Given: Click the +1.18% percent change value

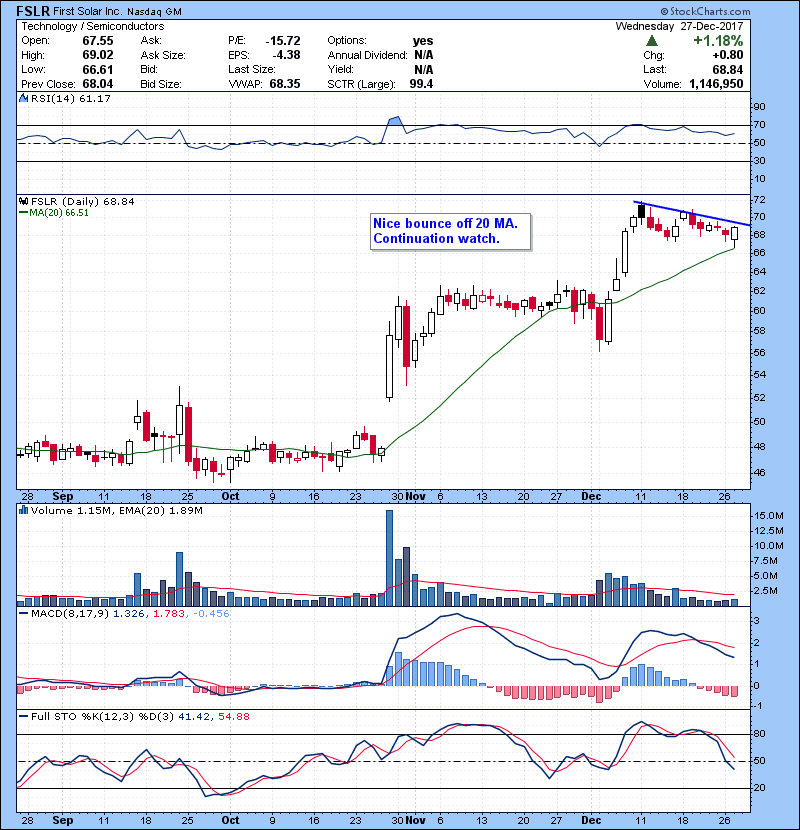Looking at the screenshot, I should coord(718,40).
